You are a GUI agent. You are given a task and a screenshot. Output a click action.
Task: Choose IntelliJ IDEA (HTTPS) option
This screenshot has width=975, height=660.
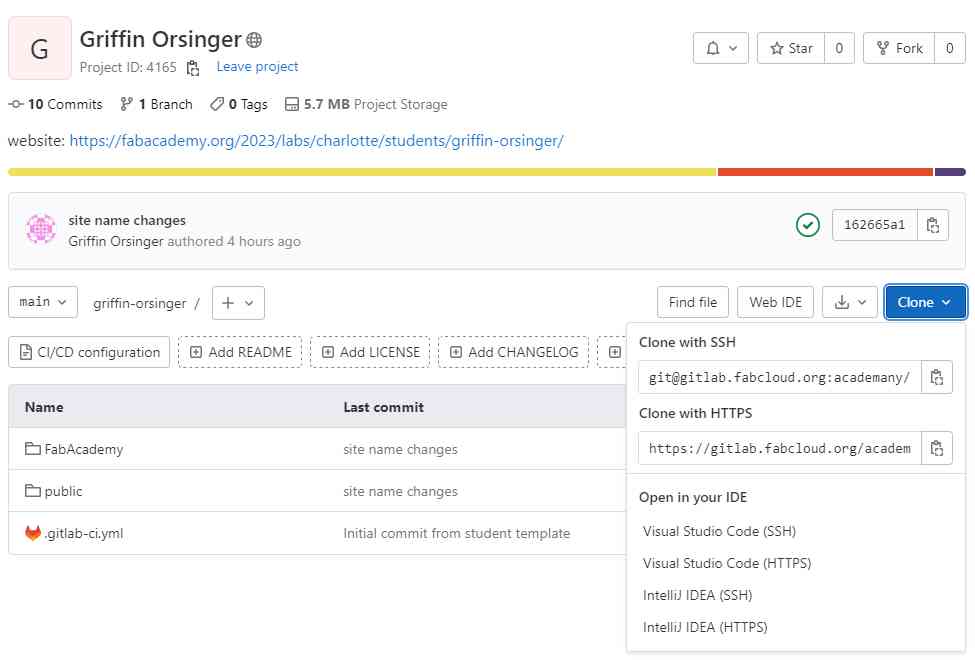click(x=705, y=627)
